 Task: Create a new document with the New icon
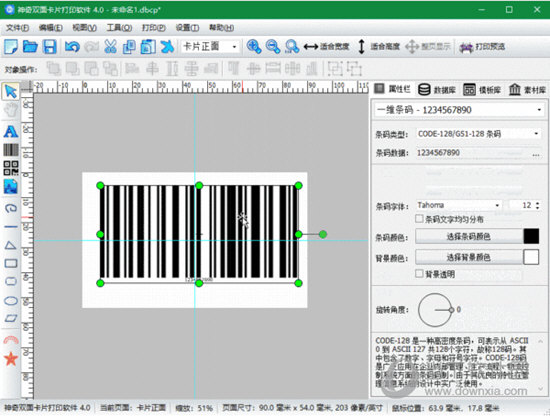click(x=11, y=47)
